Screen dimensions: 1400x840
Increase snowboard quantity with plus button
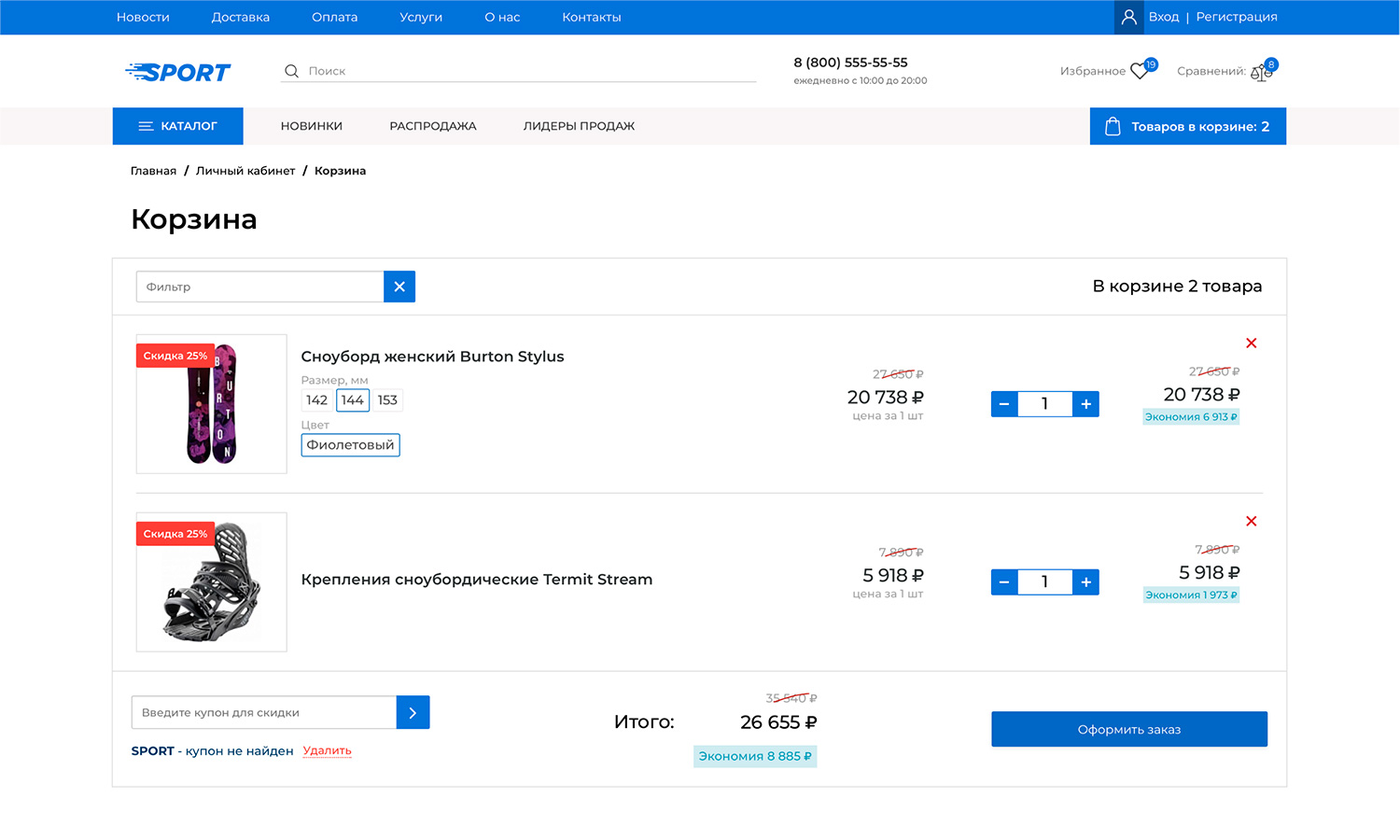(1085, 404)
